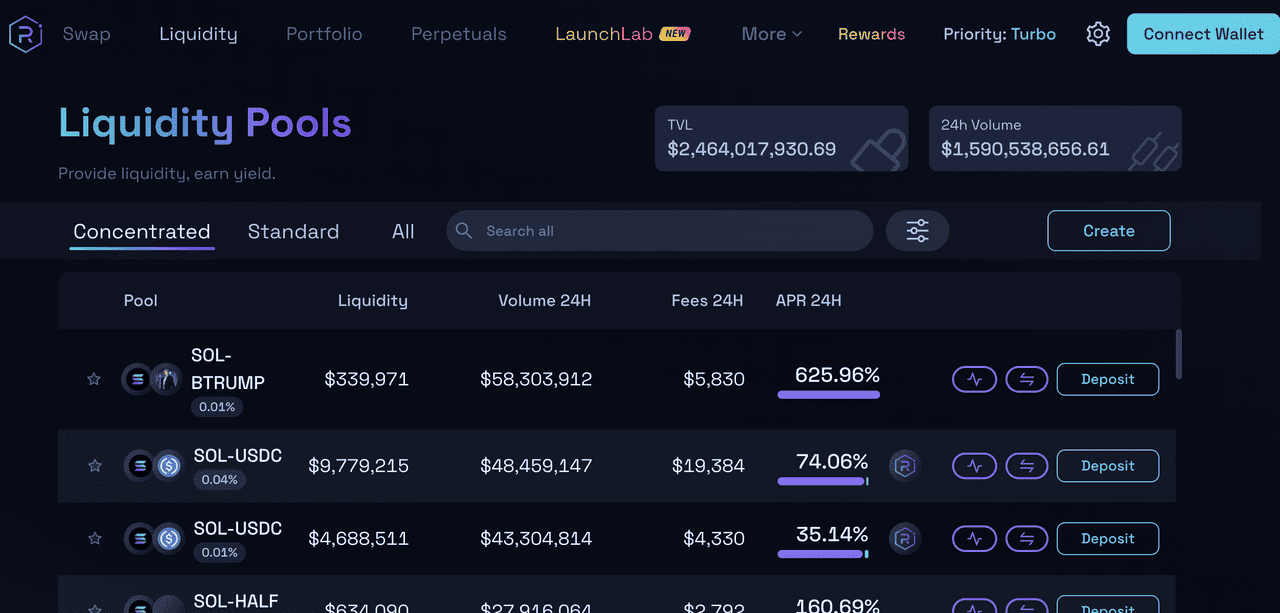
Task: Click the $9,779,215 liquidity value
Action: click(x=358, y=466)
